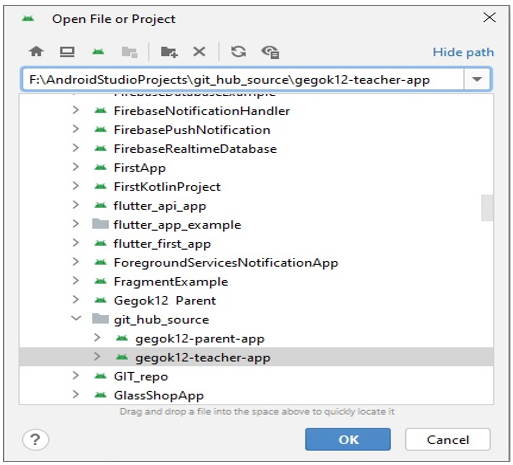Click the Hide path link
The width and height of the screenshot is (513, 465).
pyautogui.click(x=463, y=52)
